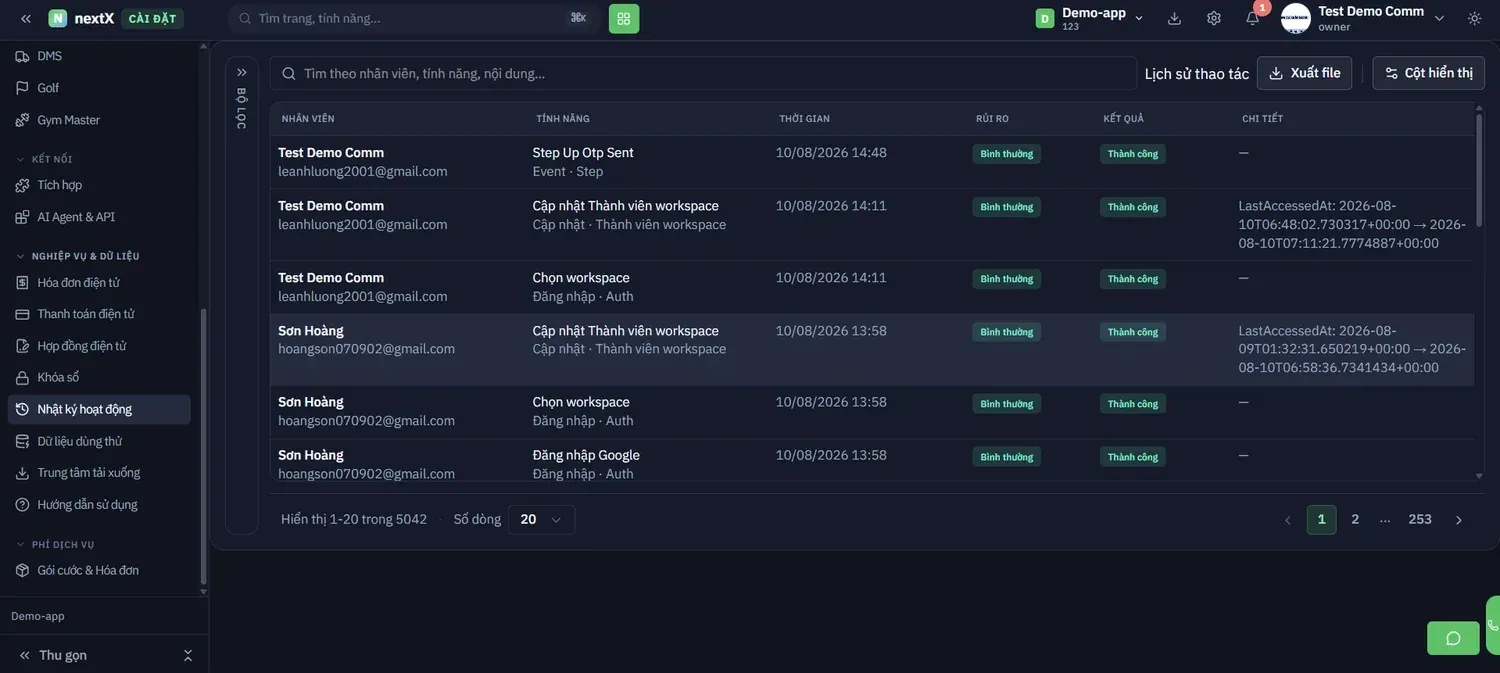Image resolution: width=1500 pixels, height=673 pixels.
Task: Open the downloads icon in top bar
Action: point(1174,18)
